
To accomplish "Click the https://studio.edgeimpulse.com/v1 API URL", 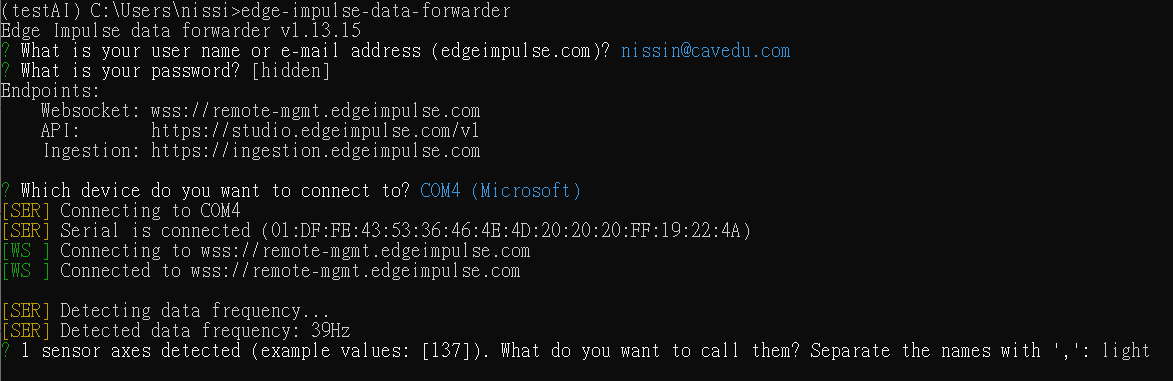I will pos(315,132).
